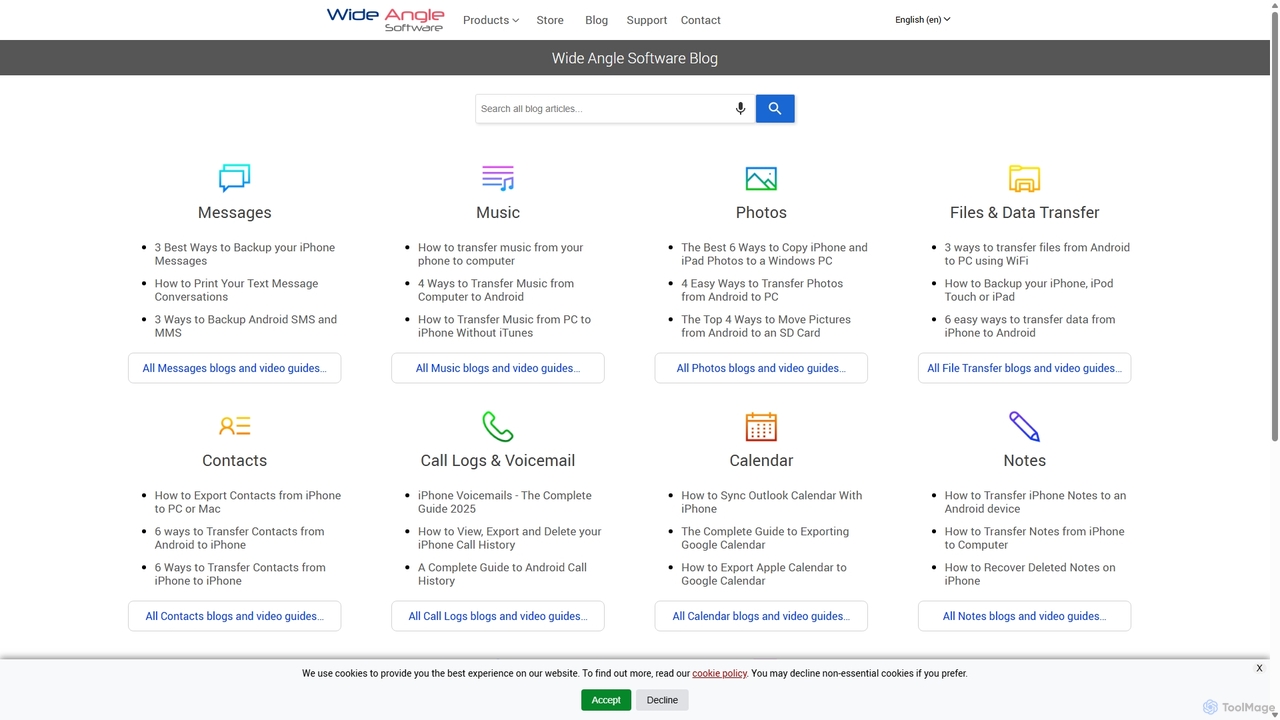Click the Messages chat bubbles icon
This screenshot has height=720, width=1280.
234,178
